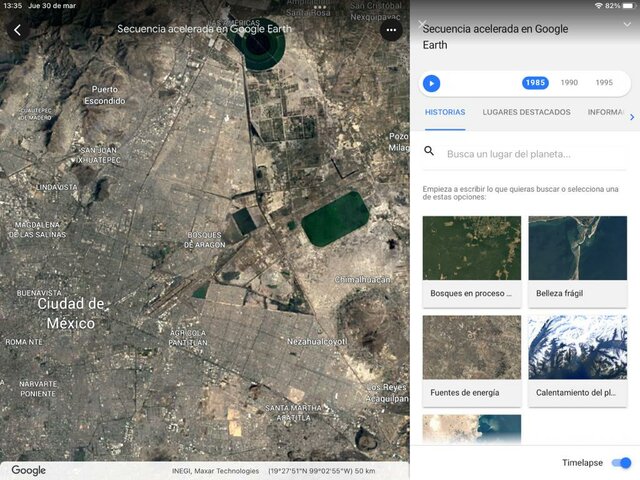Open 'Calentamiento del pl...' story thumbnail
The image size is (640, 480).
point(578,361)
